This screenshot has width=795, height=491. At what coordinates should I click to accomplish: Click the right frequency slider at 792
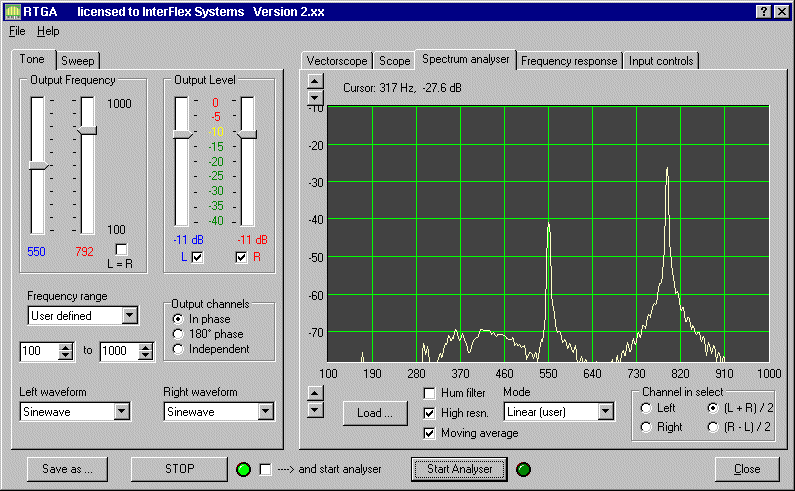[x=87, y=131]
